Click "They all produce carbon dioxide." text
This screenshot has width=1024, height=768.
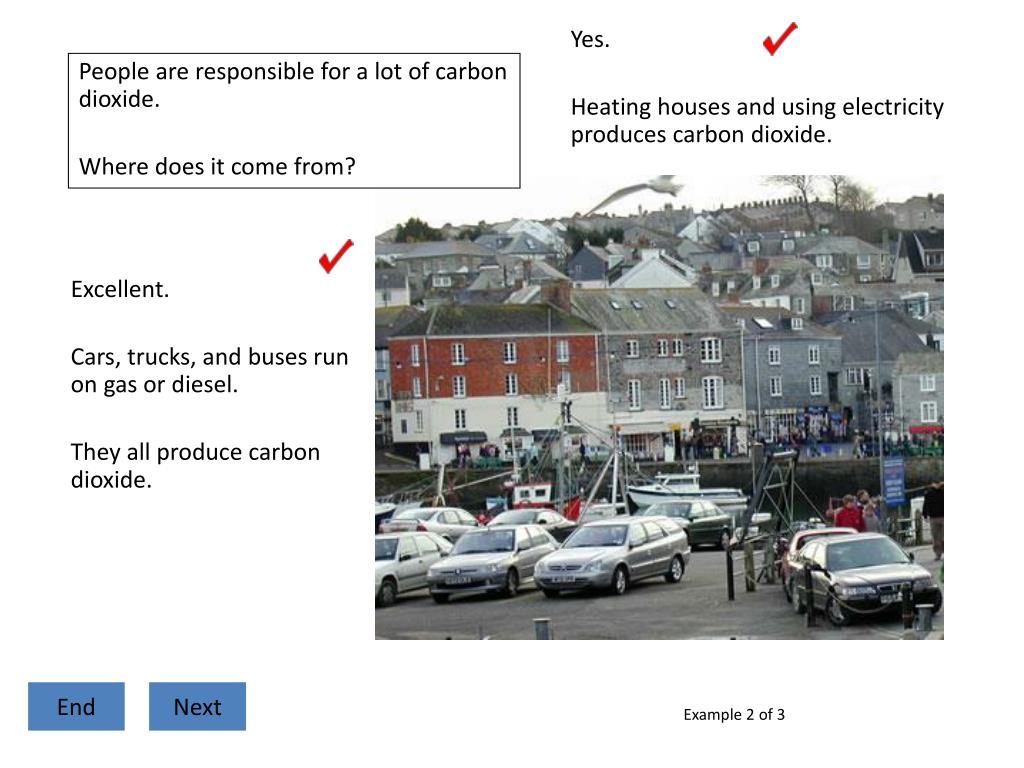tap(195, 465)
